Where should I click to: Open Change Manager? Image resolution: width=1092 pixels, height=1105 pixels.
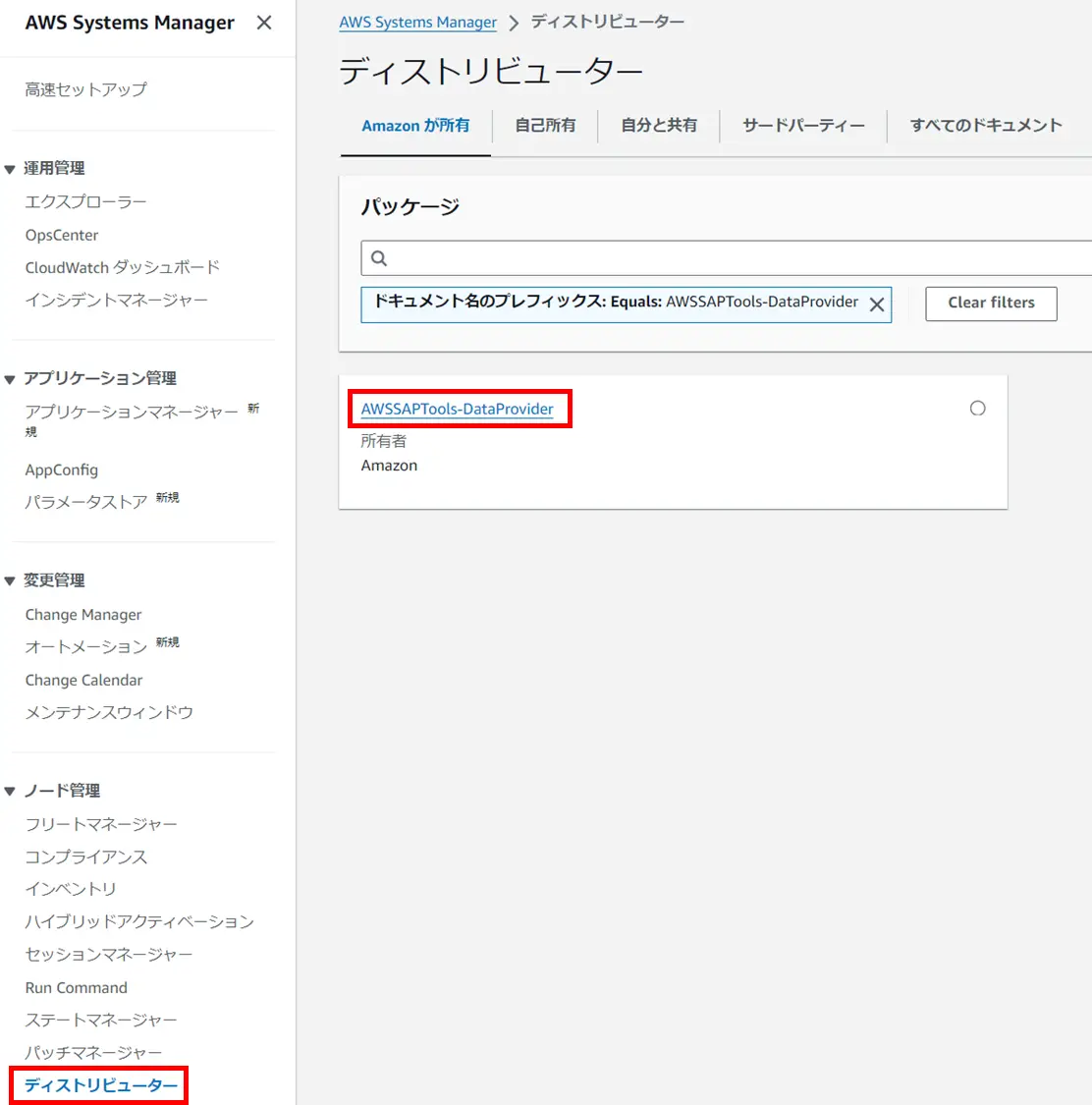coord(83,615)
